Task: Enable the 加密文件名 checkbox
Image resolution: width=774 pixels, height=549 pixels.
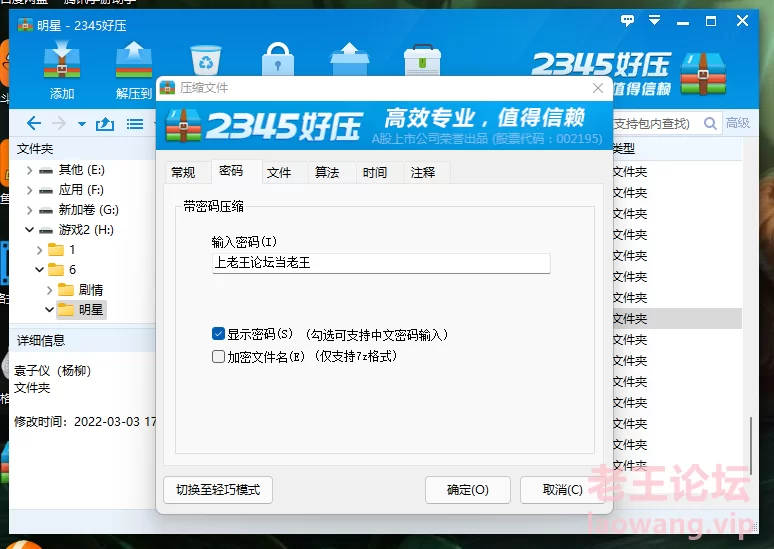Action: click(x=218, y=356)
